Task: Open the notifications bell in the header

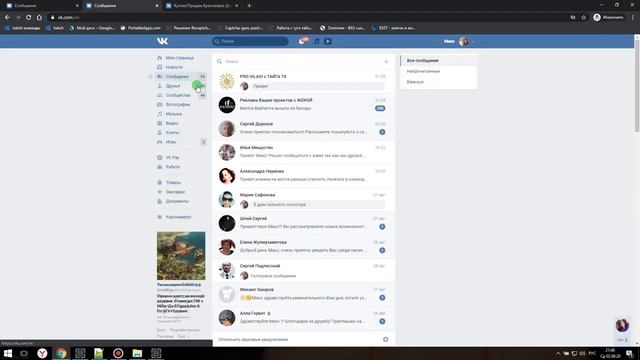Action: coord(301,41)
